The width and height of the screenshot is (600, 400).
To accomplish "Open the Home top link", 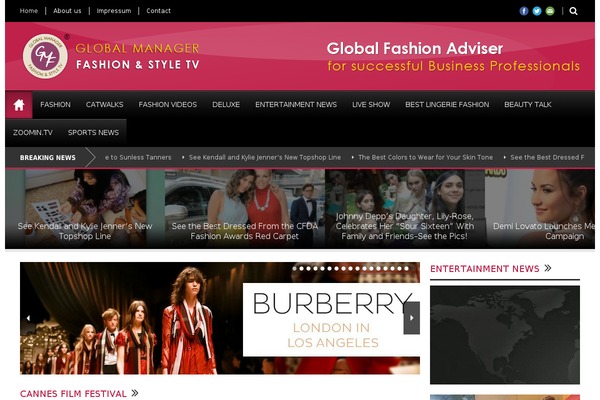I will 29,11.
